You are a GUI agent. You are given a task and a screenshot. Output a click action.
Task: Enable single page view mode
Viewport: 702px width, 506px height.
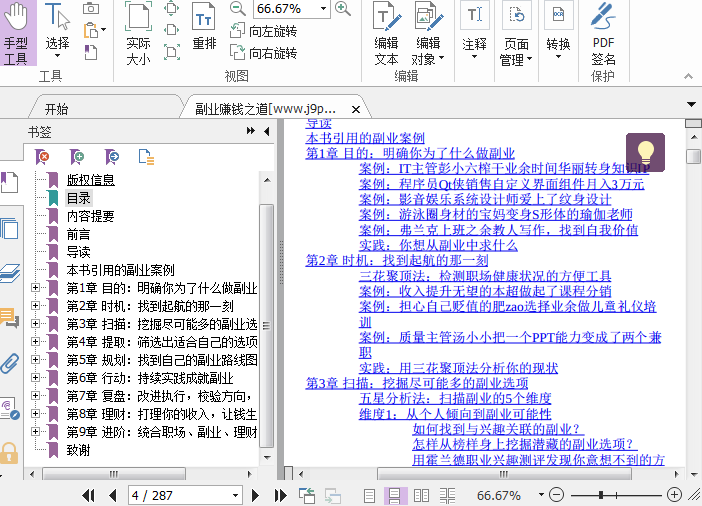[369, 496]
